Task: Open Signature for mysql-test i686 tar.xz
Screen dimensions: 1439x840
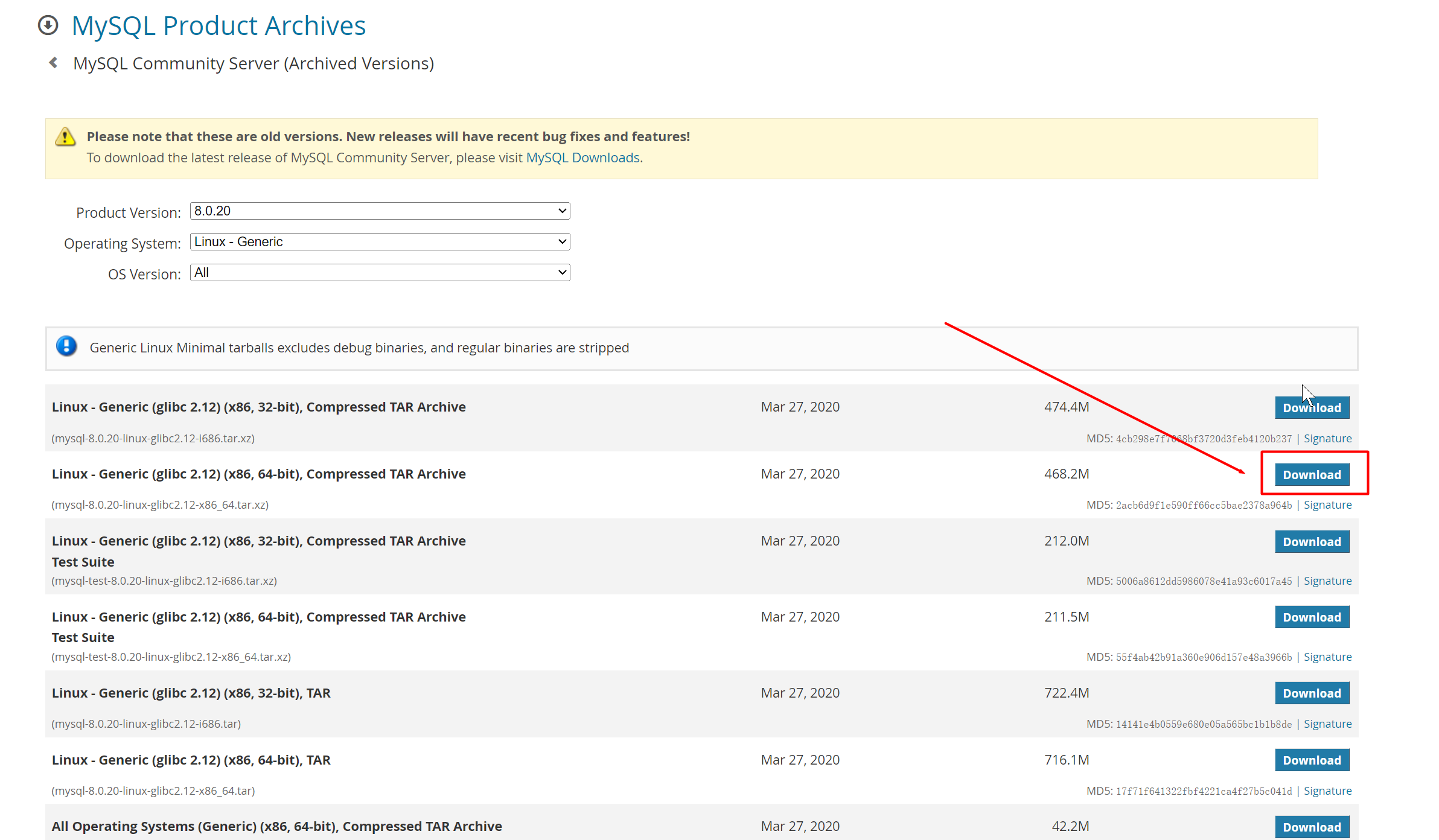Action: [1327, 581]
